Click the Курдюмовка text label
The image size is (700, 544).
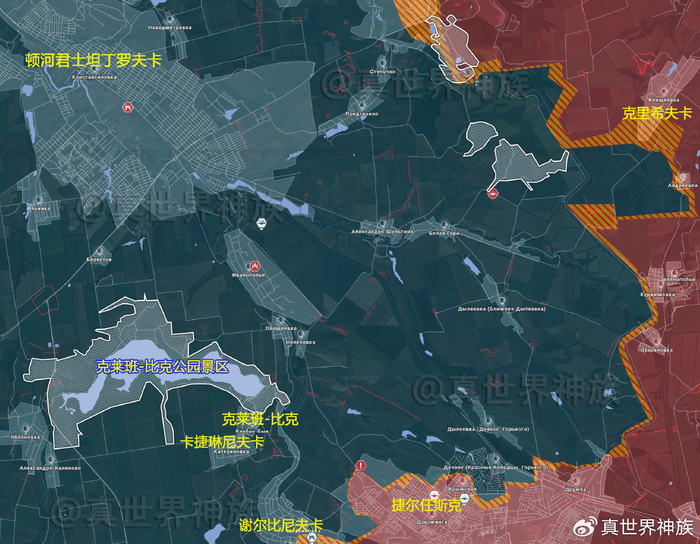pos(657,295)
